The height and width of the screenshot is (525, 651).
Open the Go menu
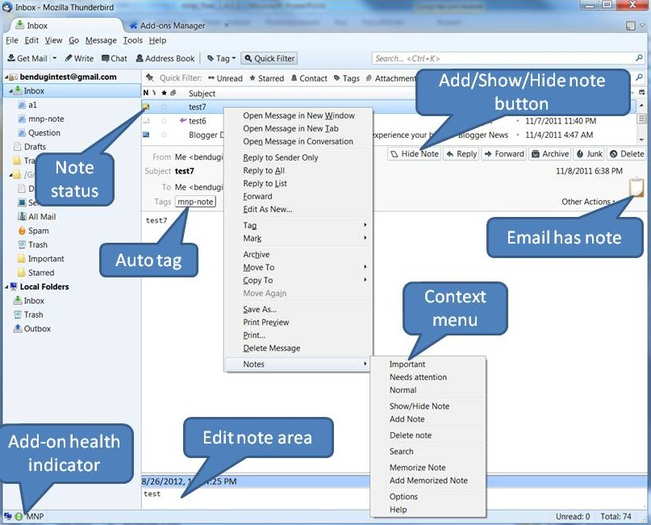[x=74, y=40]
